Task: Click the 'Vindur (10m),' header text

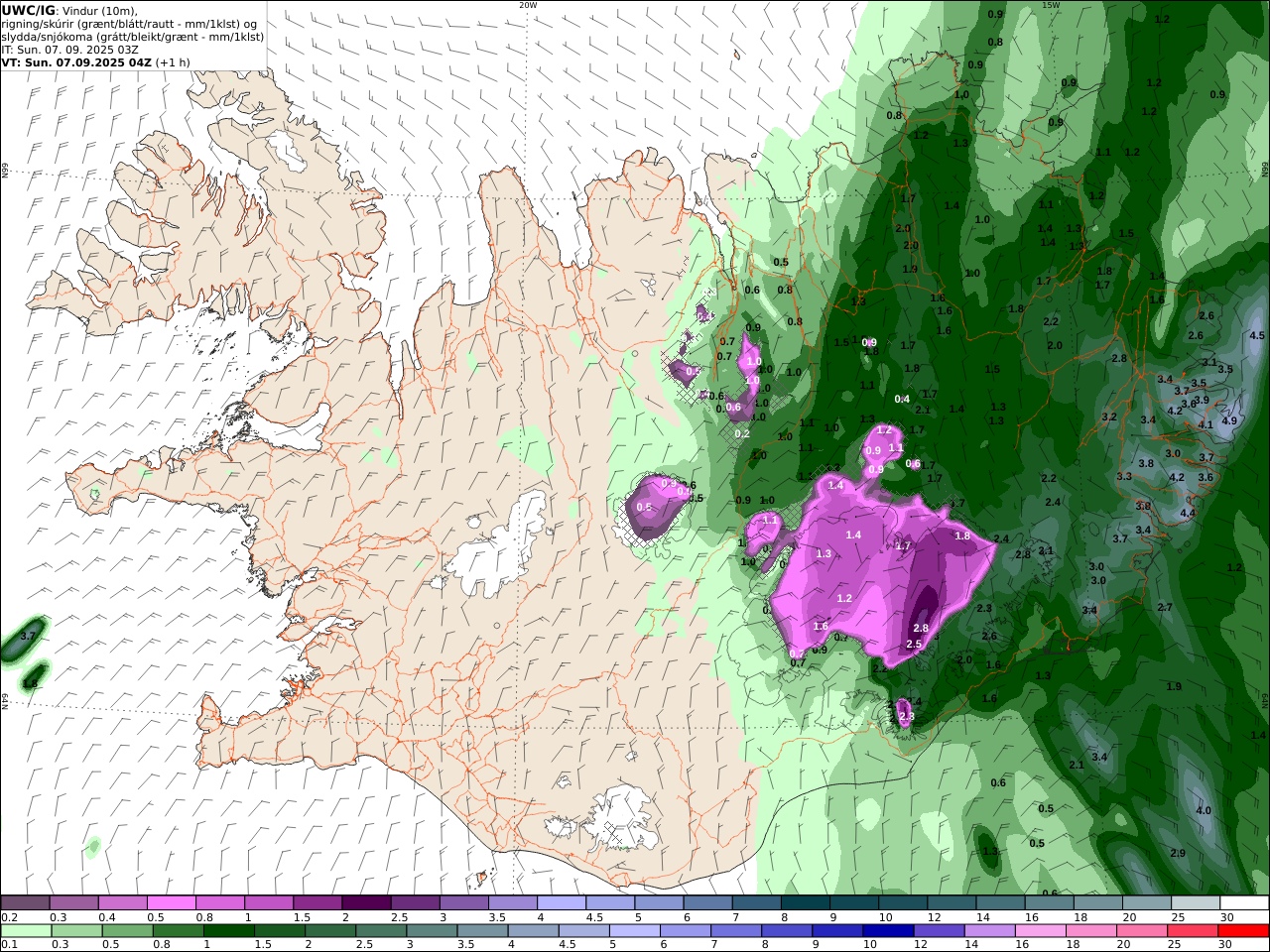Action: tap(101, 10)
